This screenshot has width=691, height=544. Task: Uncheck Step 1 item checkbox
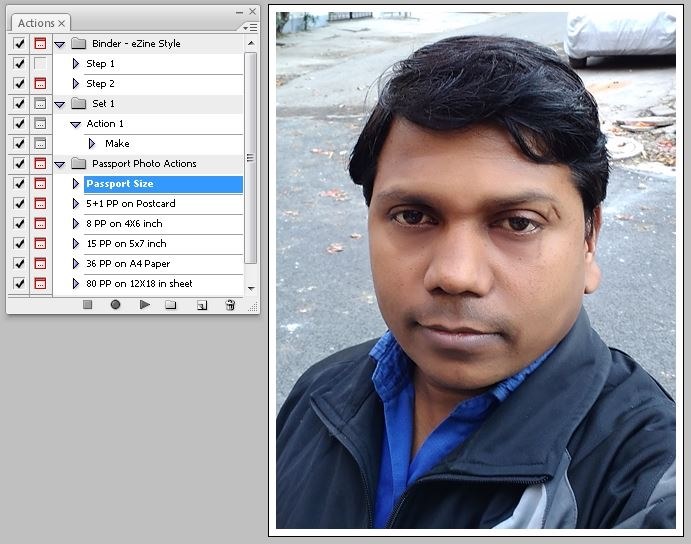pos(19,63)
